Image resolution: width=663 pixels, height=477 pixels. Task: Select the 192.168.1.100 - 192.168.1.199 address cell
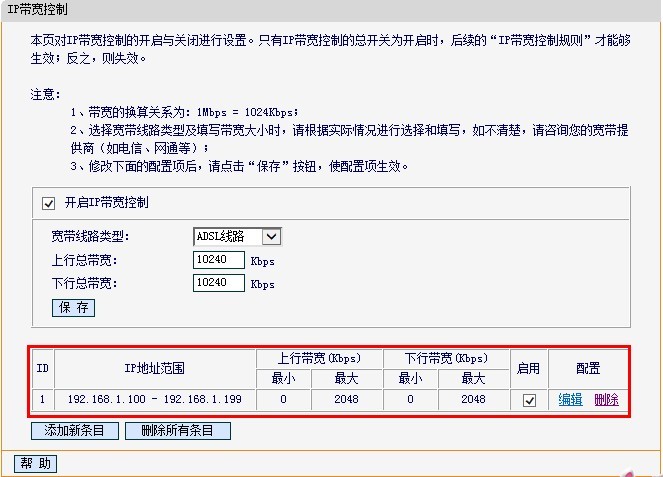click(x=154, y=400)
